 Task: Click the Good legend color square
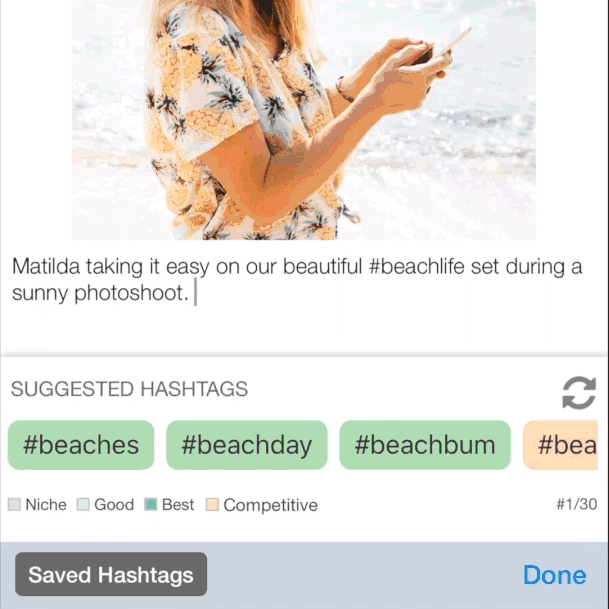(x=83, y=505)
